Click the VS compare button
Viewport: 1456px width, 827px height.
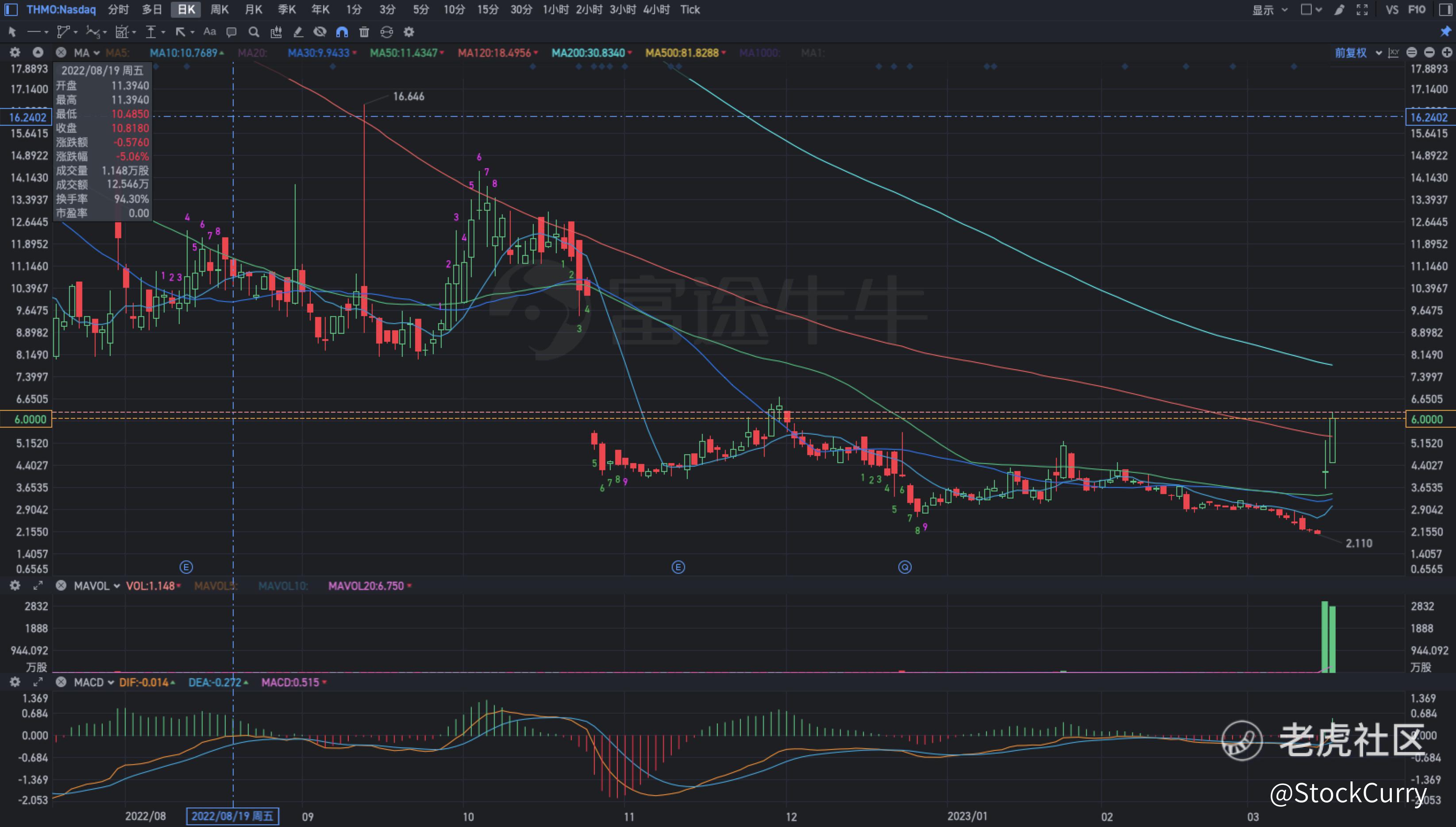(1391, 10)
